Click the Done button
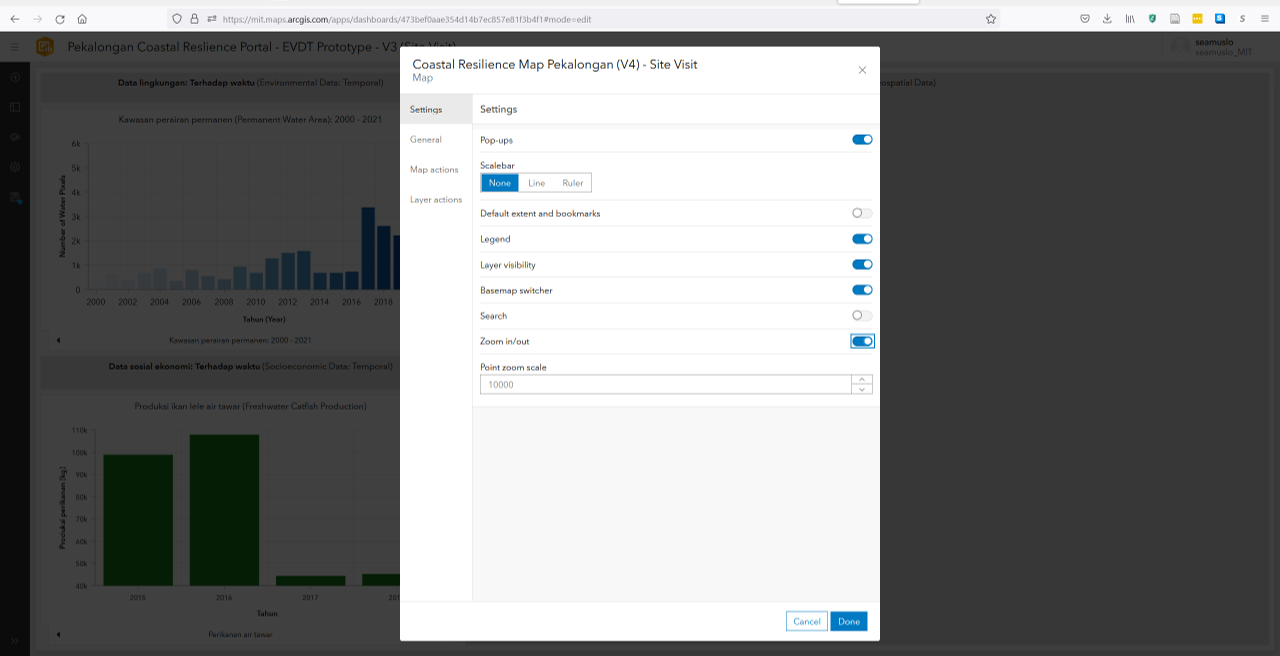1280x656 pixels. 848,621
